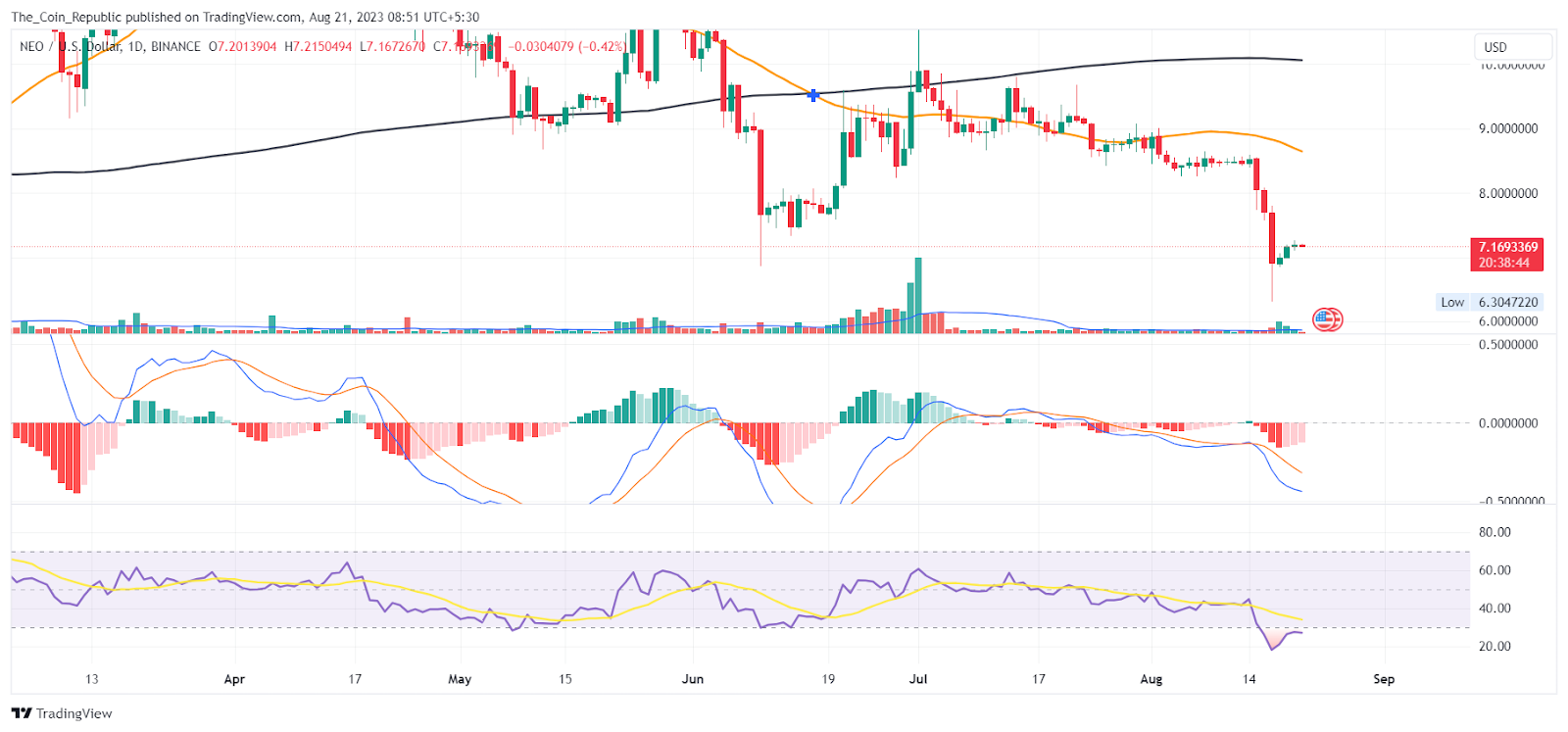This screenshot has height=732, width=1568.
Task: Click the 0.5000000 MACD axis label
Action: (x=1507, y=344)
